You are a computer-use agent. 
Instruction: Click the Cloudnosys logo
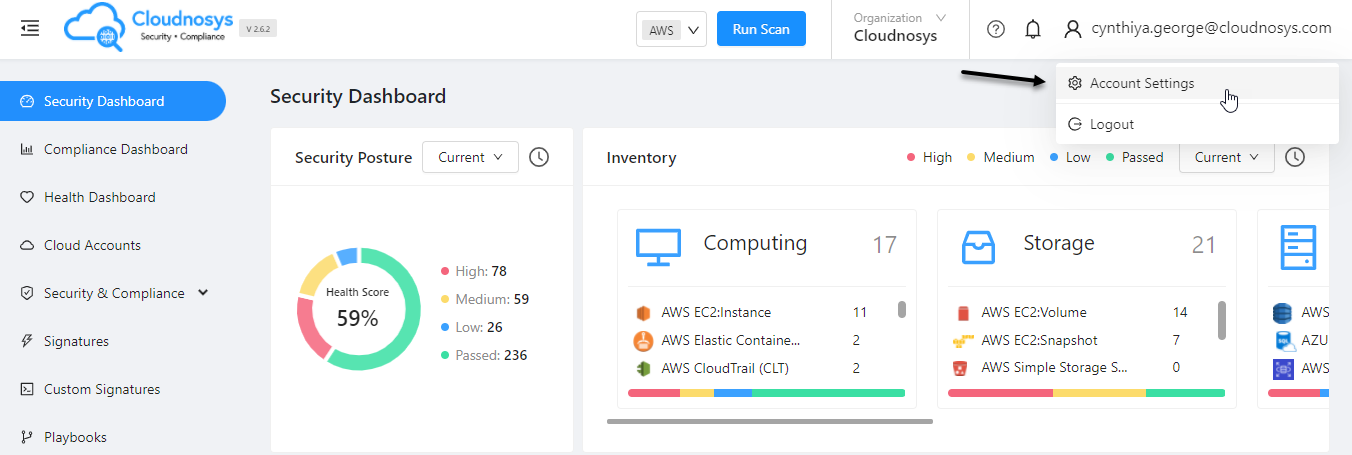[148, 28]
